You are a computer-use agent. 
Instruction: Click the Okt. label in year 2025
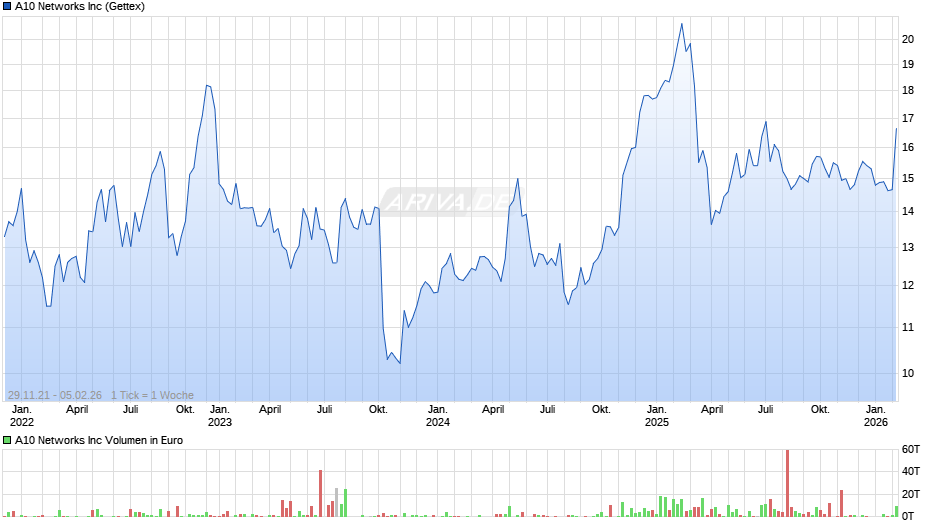coord(820,410)
